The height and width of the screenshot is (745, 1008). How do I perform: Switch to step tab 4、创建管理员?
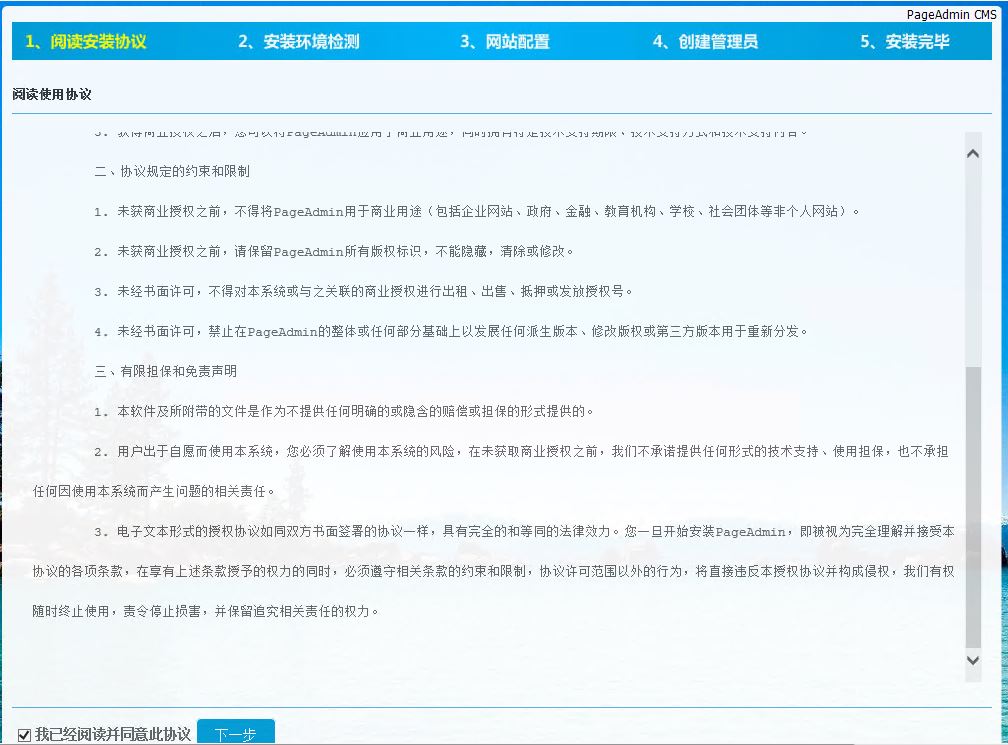(705, 42)
